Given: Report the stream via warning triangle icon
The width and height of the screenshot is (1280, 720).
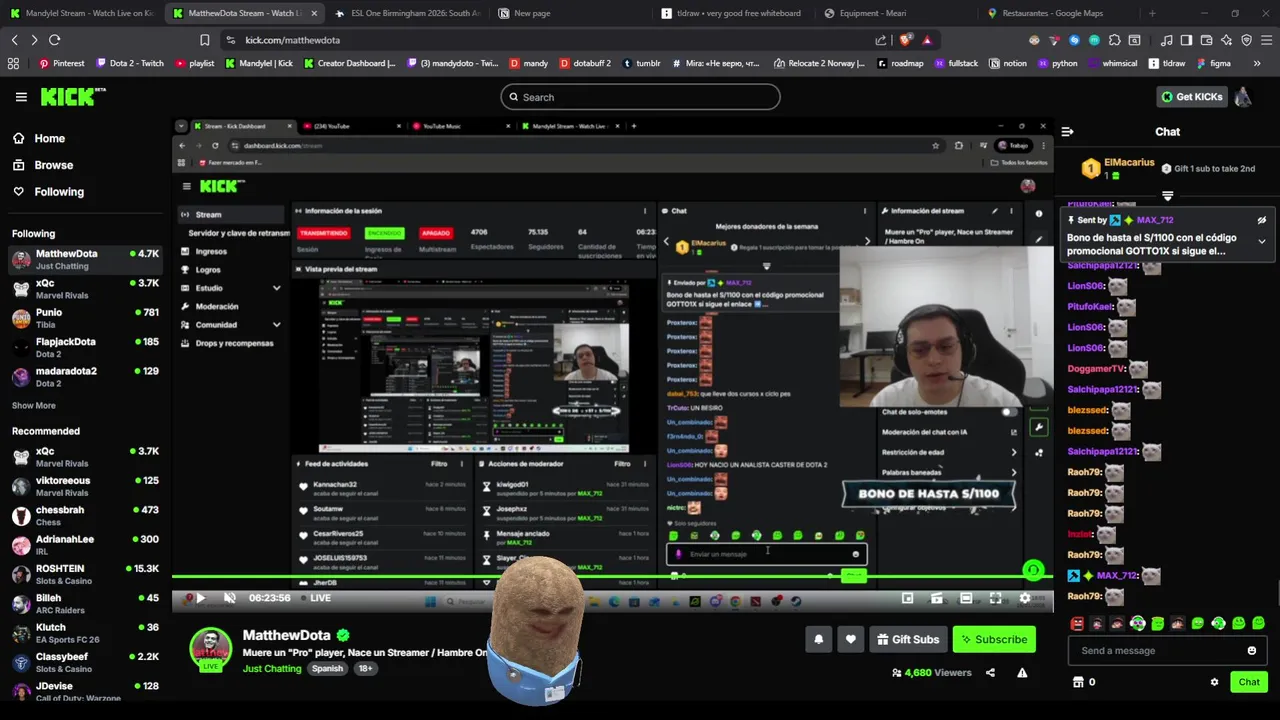Looking at the screenshot, I should pyautogui.click(x=1022, y=673).
